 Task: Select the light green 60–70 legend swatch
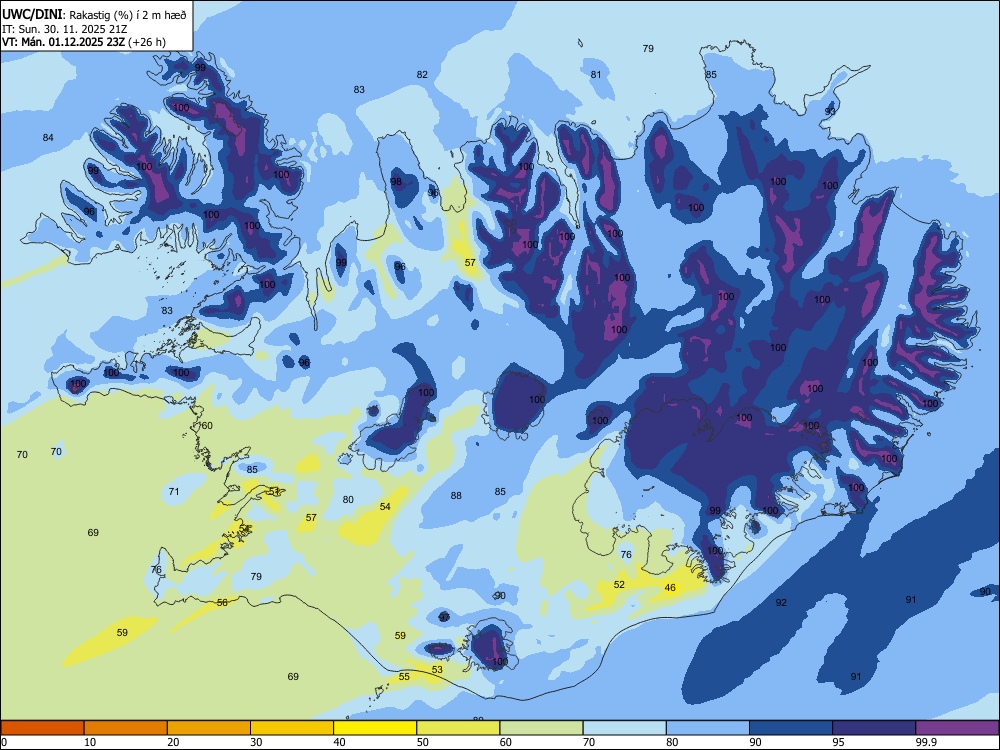(x=541, y=728)
